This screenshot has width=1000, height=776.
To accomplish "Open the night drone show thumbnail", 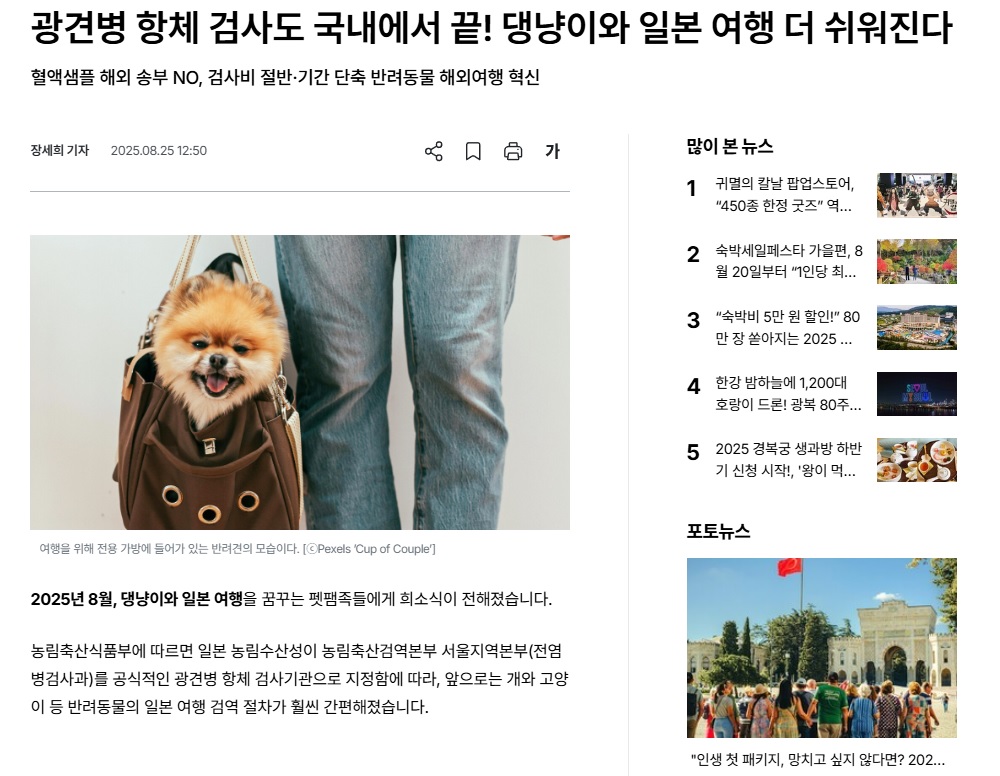I will pos(916,393).
